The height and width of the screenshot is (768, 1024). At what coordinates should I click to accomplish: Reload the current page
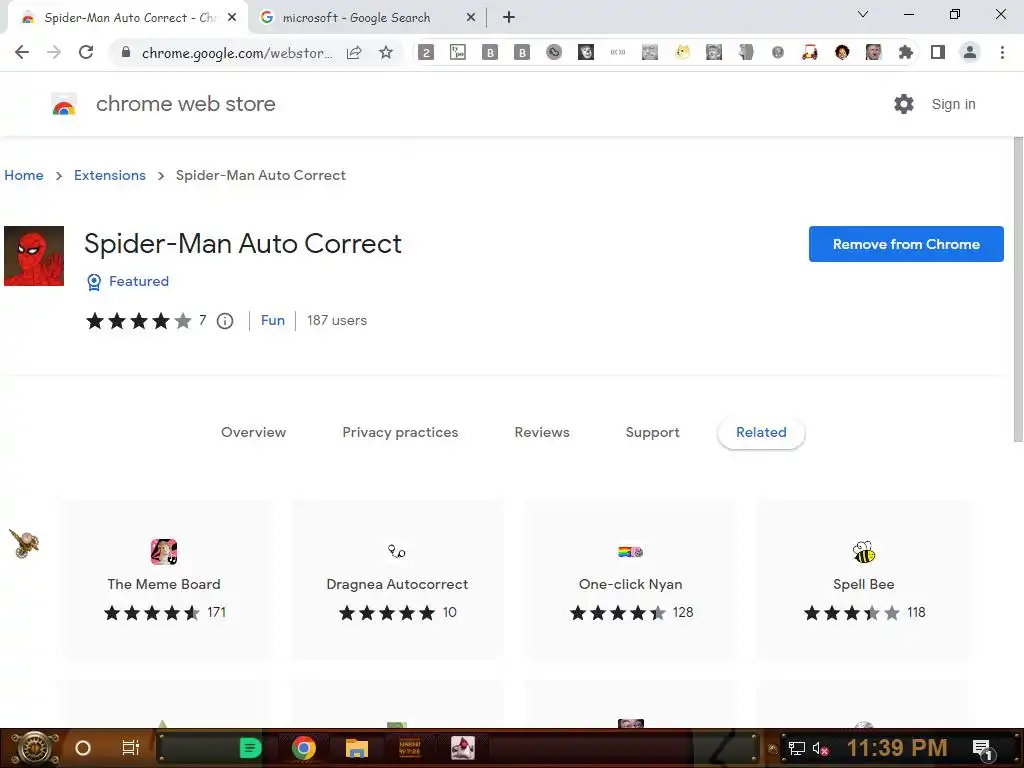point(86,52)
